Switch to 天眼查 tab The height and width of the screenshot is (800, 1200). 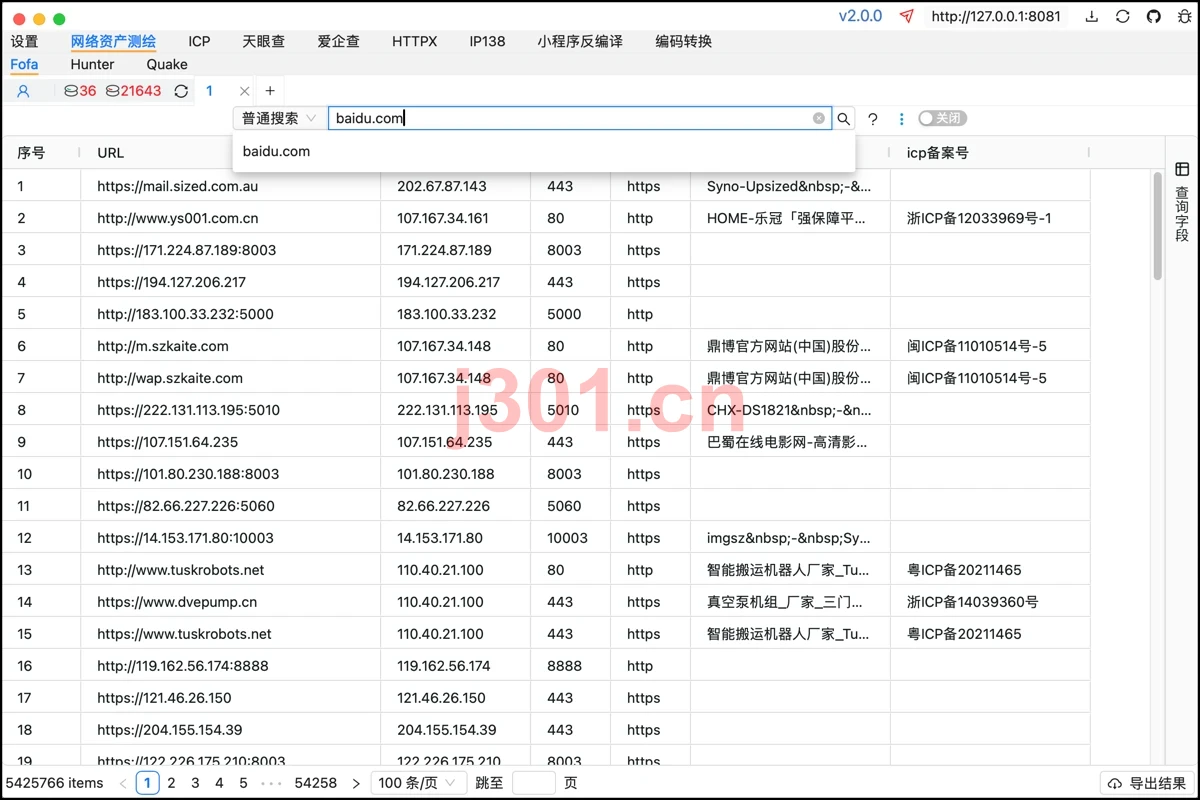(263, 41)
